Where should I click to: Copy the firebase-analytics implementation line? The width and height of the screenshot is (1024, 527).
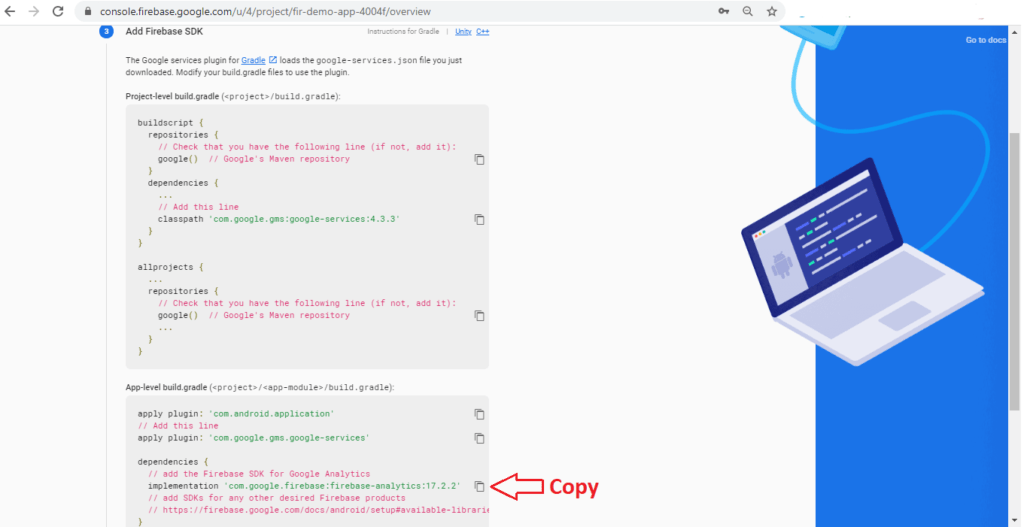(x=479, y=487)
